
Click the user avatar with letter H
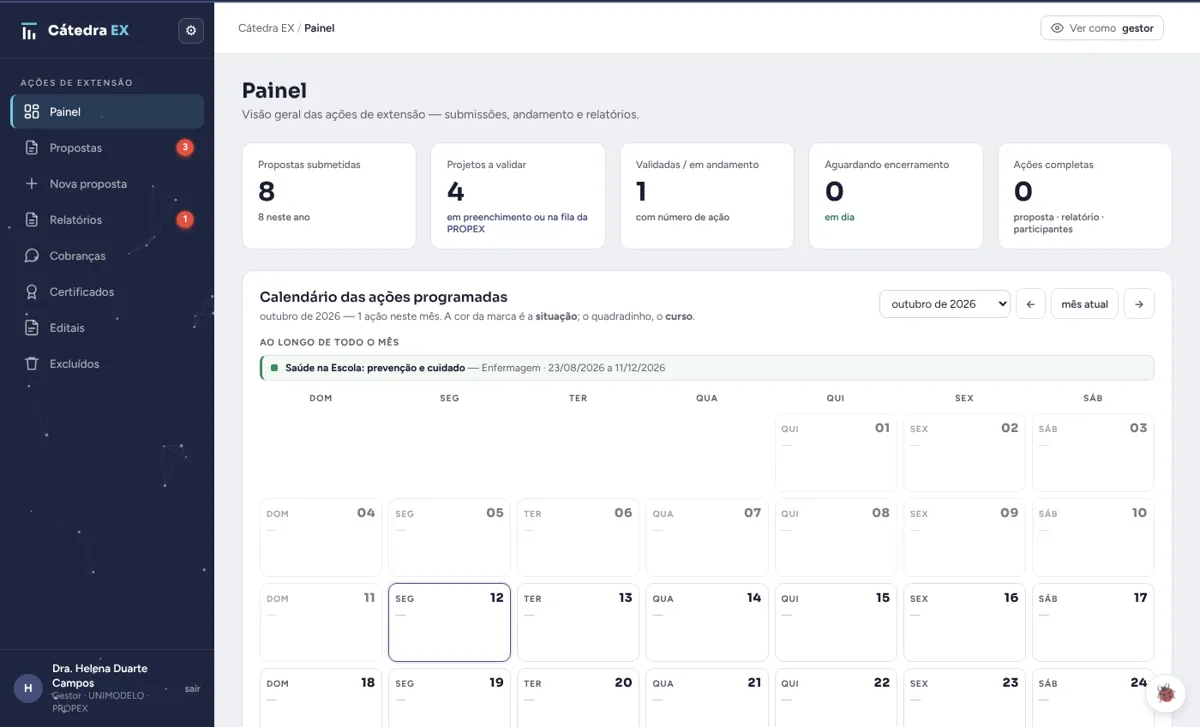click(28, 688)
